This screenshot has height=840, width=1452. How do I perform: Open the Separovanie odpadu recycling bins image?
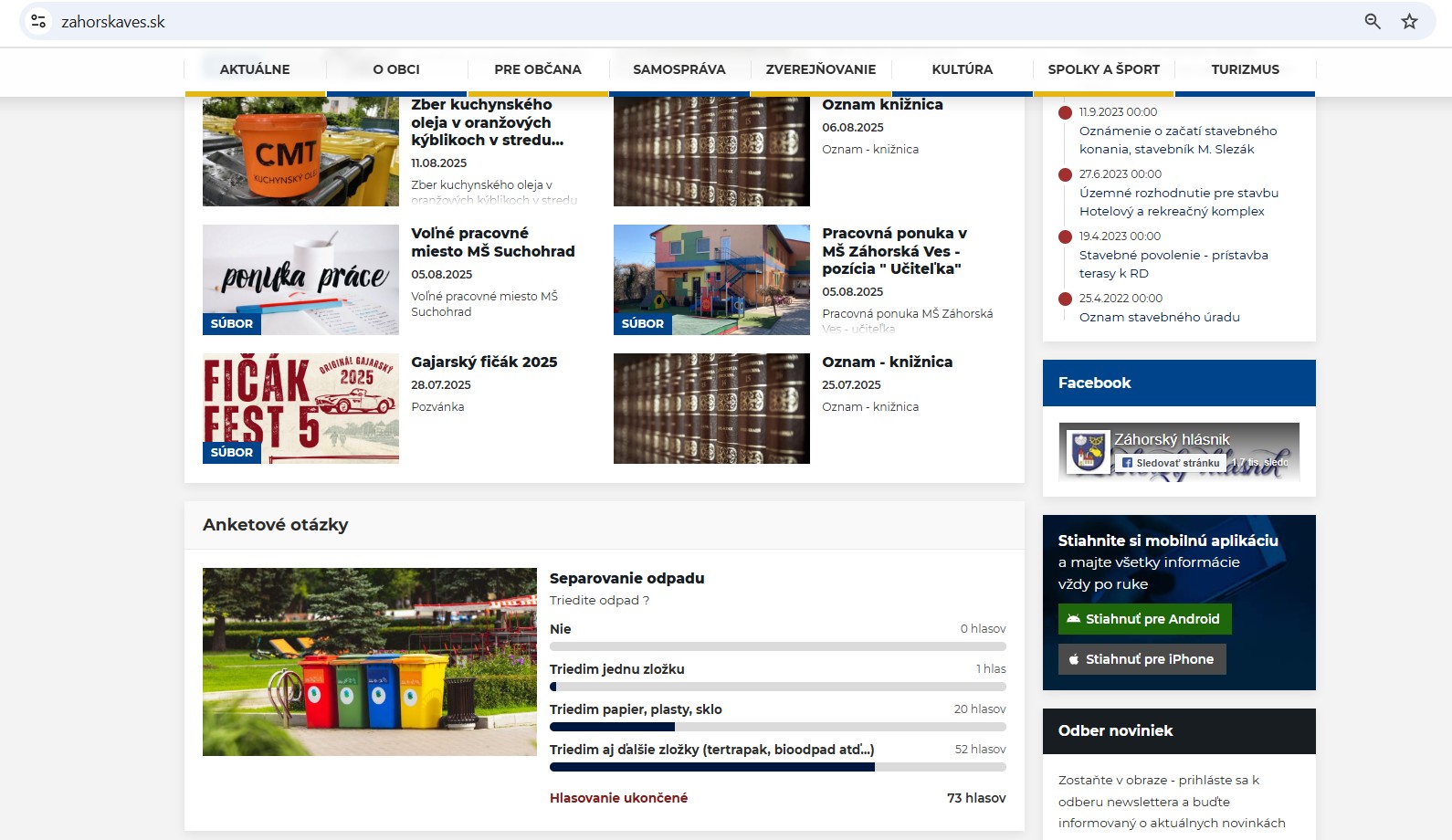coord(369,662)
